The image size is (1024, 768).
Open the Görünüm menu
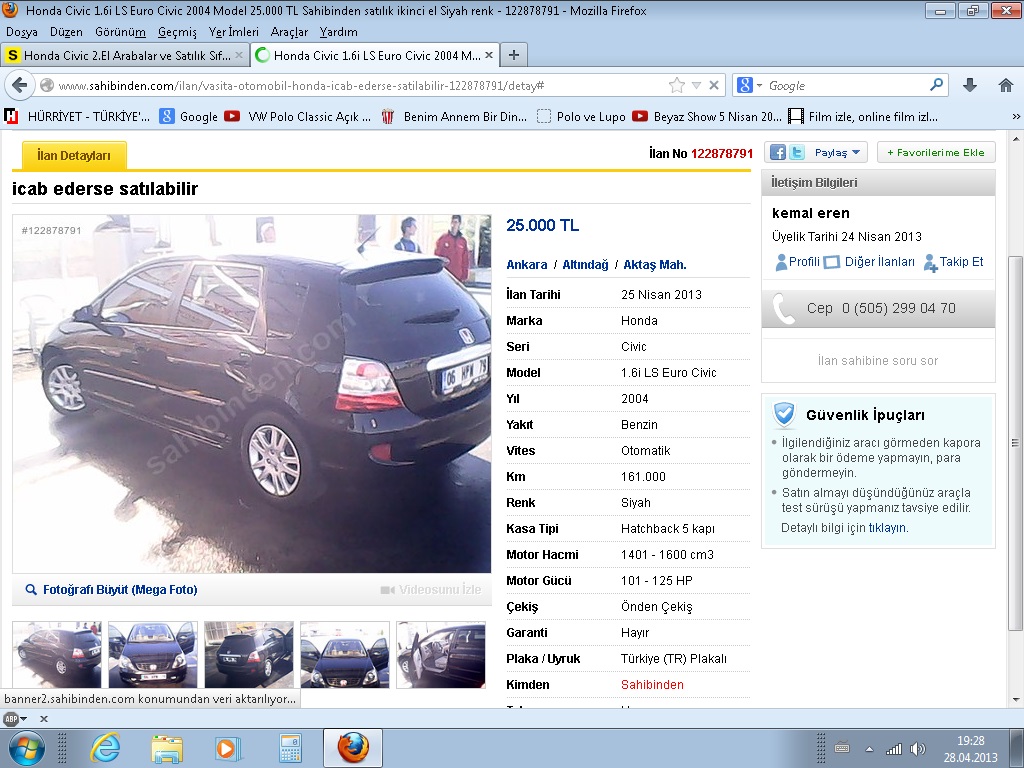[x=120, y=32]
